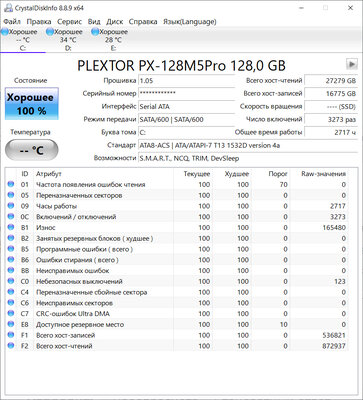Click the features field with S.M.A.R.T., NCQ
363x400 pixels.
248,158
